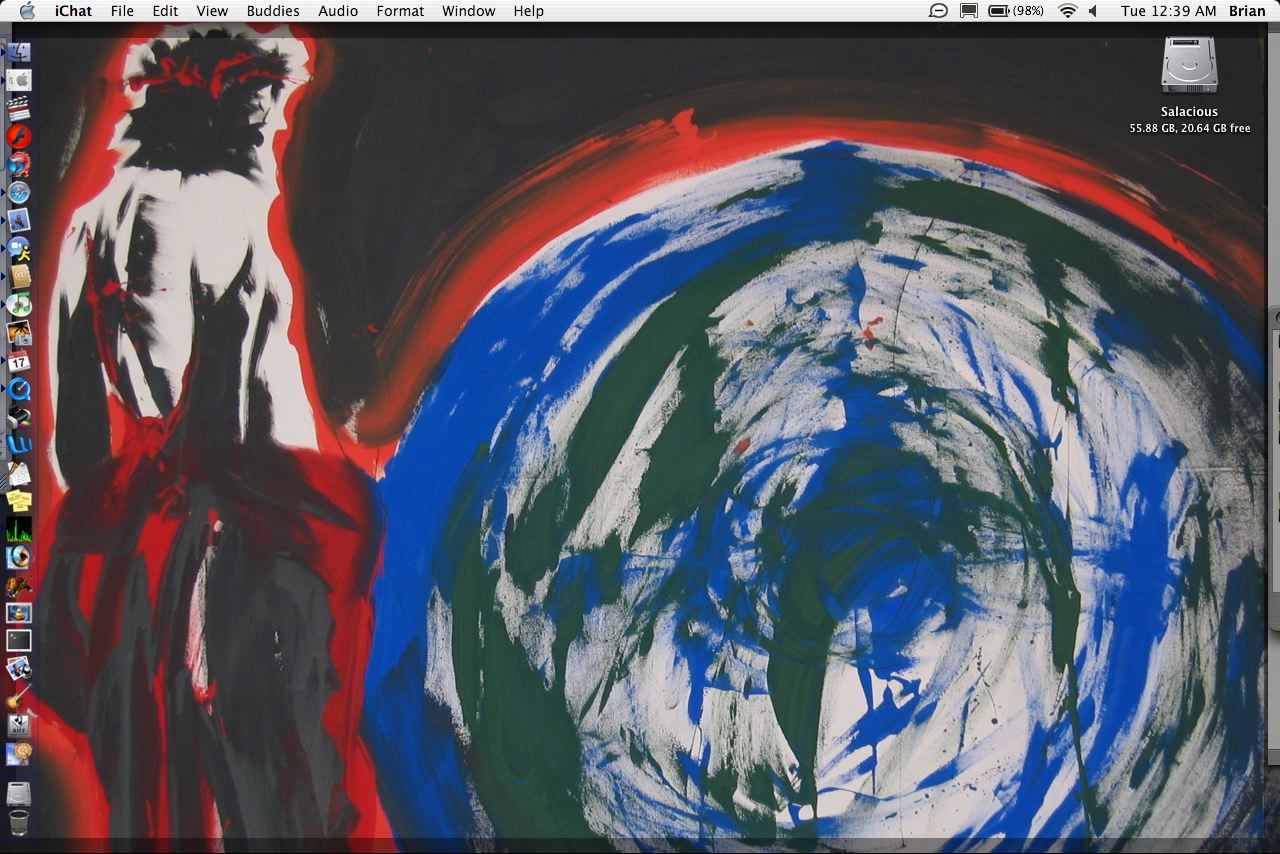Open Activity Monitor green graph Dock icon

pyautogui.click(x=19, y=529)
